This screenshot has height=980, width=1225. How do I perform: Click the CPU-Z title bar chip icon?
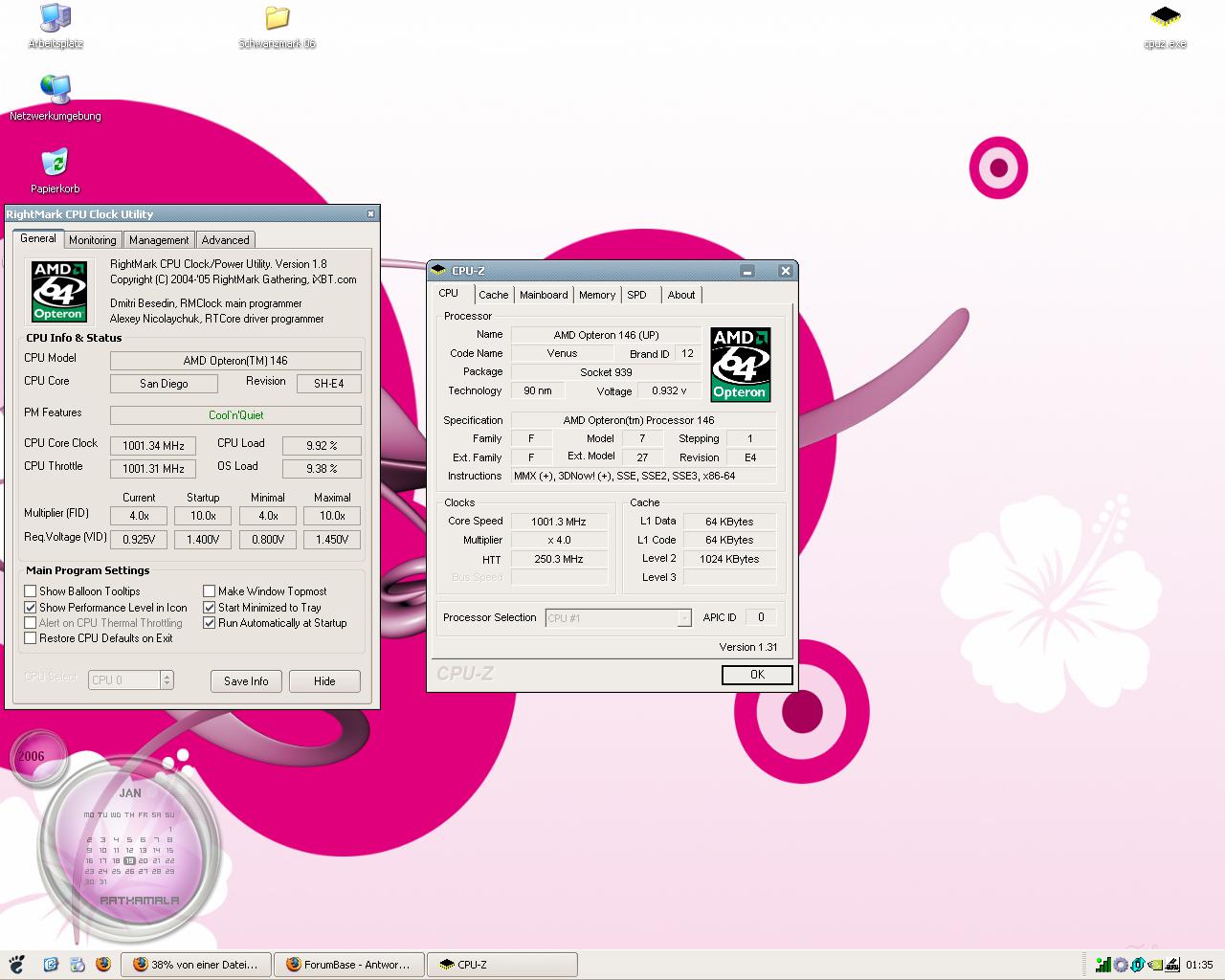tap(439, 271)
